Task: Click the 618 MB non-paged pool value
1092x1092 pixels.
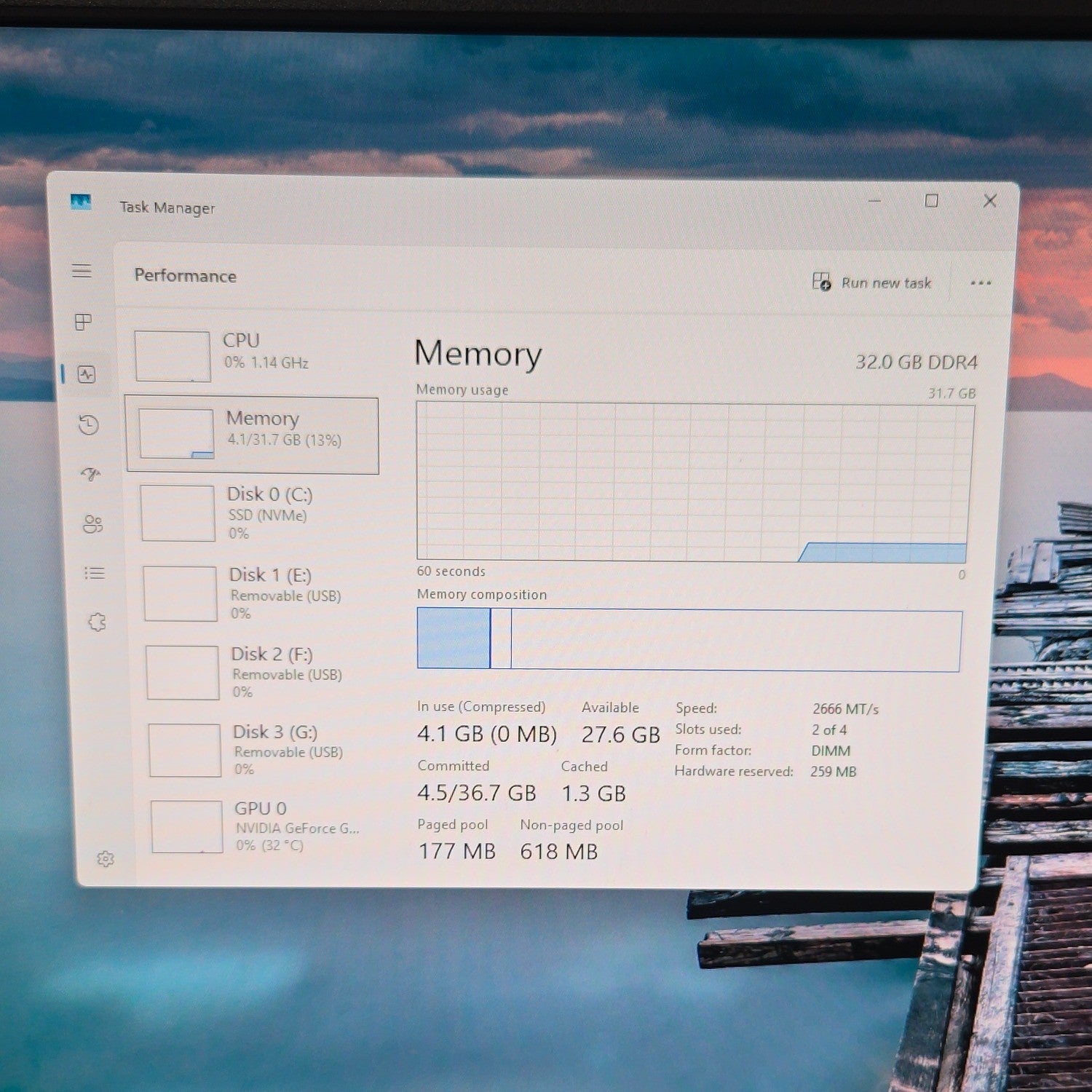Action: pyautogui.click(x=559, y=852)
